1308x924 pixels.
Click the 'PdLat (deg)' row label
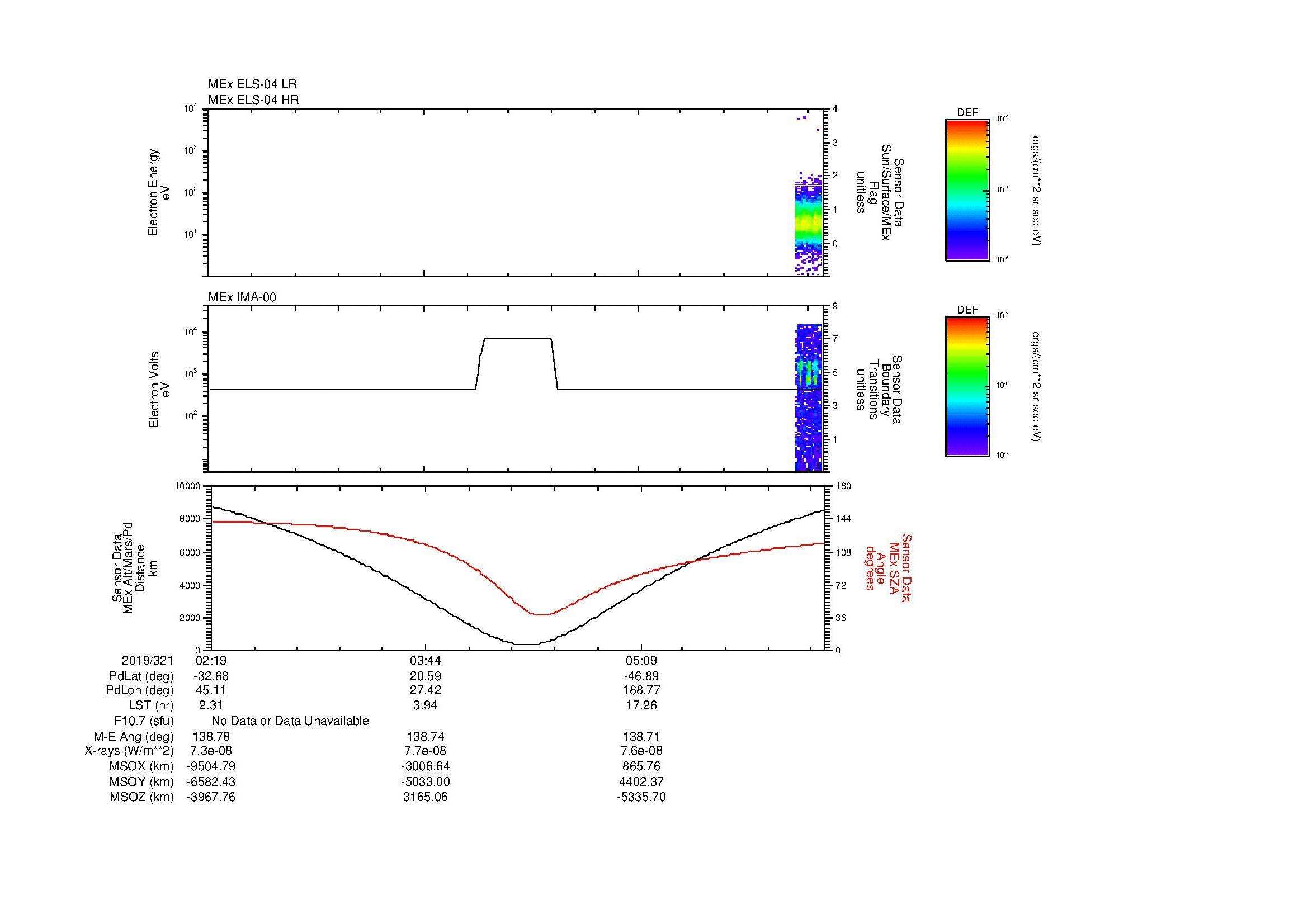(141, 676)
